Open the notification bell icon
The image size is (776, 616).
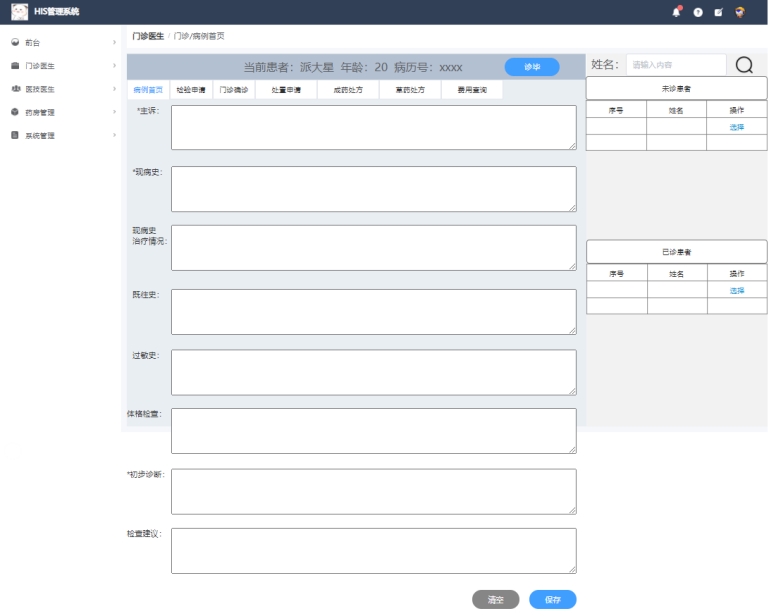click(676, 12)
